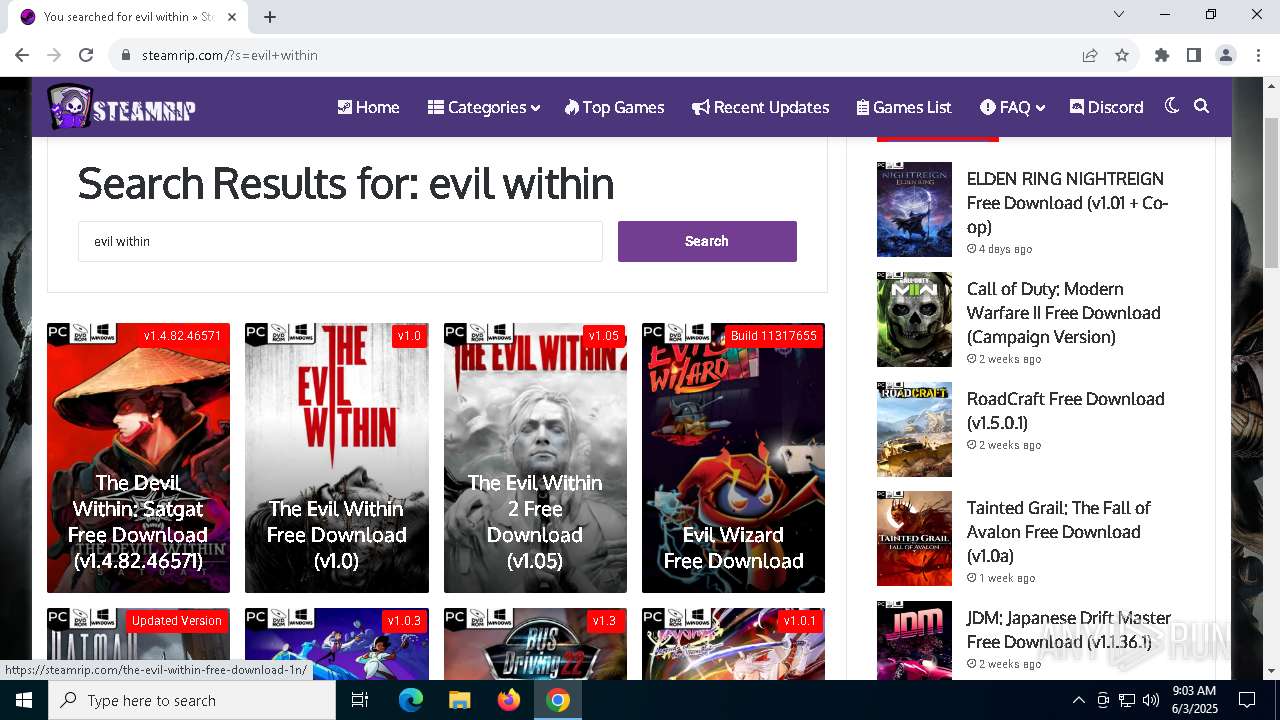Screen dimensions: 1280x720
Task: Open the site search magnifier icon
Action: (x=1202, y=106)
